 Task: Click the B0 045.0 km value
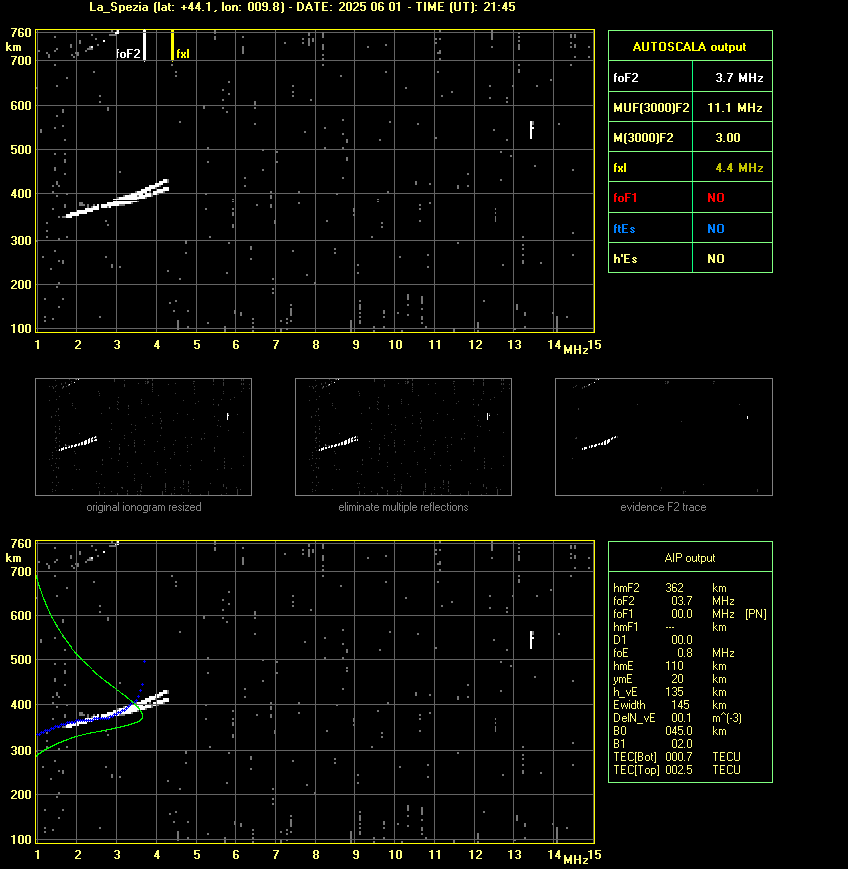tap(679, 731)
